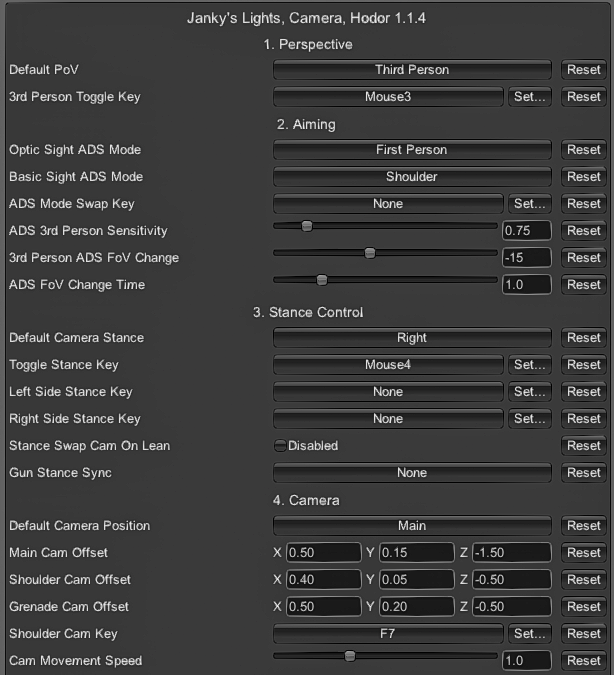614x675 pixels.
Task: Click the Left Side Stance Key binding field
Action: click(x=387, y=392)
